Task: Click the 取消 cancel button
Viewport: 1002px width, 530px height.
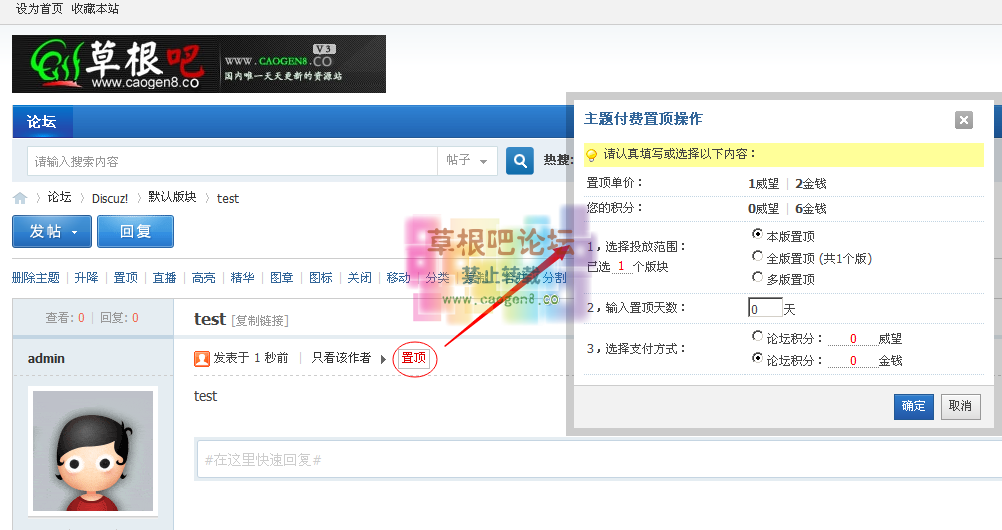Action: pyautogui.click(x=960, y=407)
